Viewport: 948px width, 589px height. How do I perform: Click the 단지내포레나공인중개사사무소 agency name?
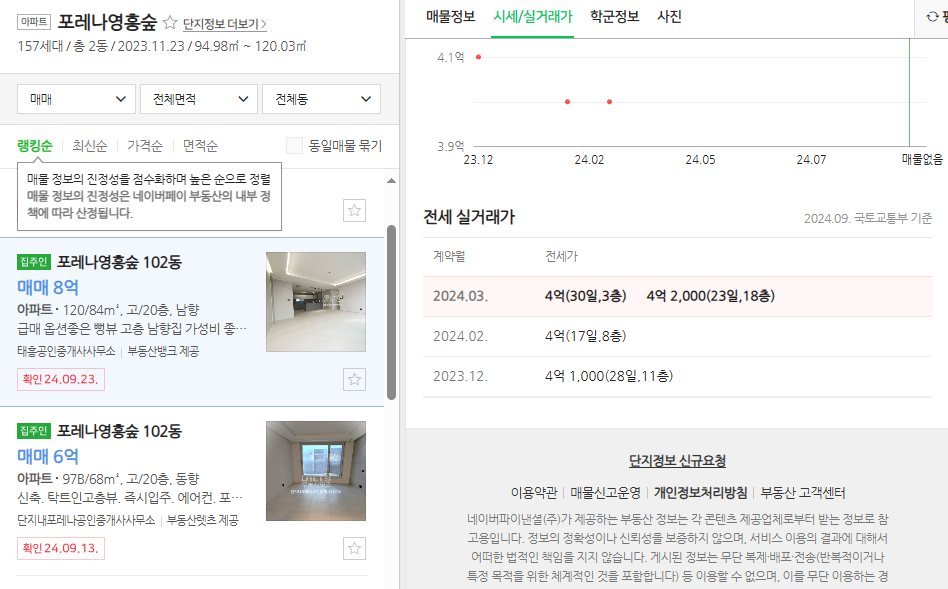(x=86, y=520)
